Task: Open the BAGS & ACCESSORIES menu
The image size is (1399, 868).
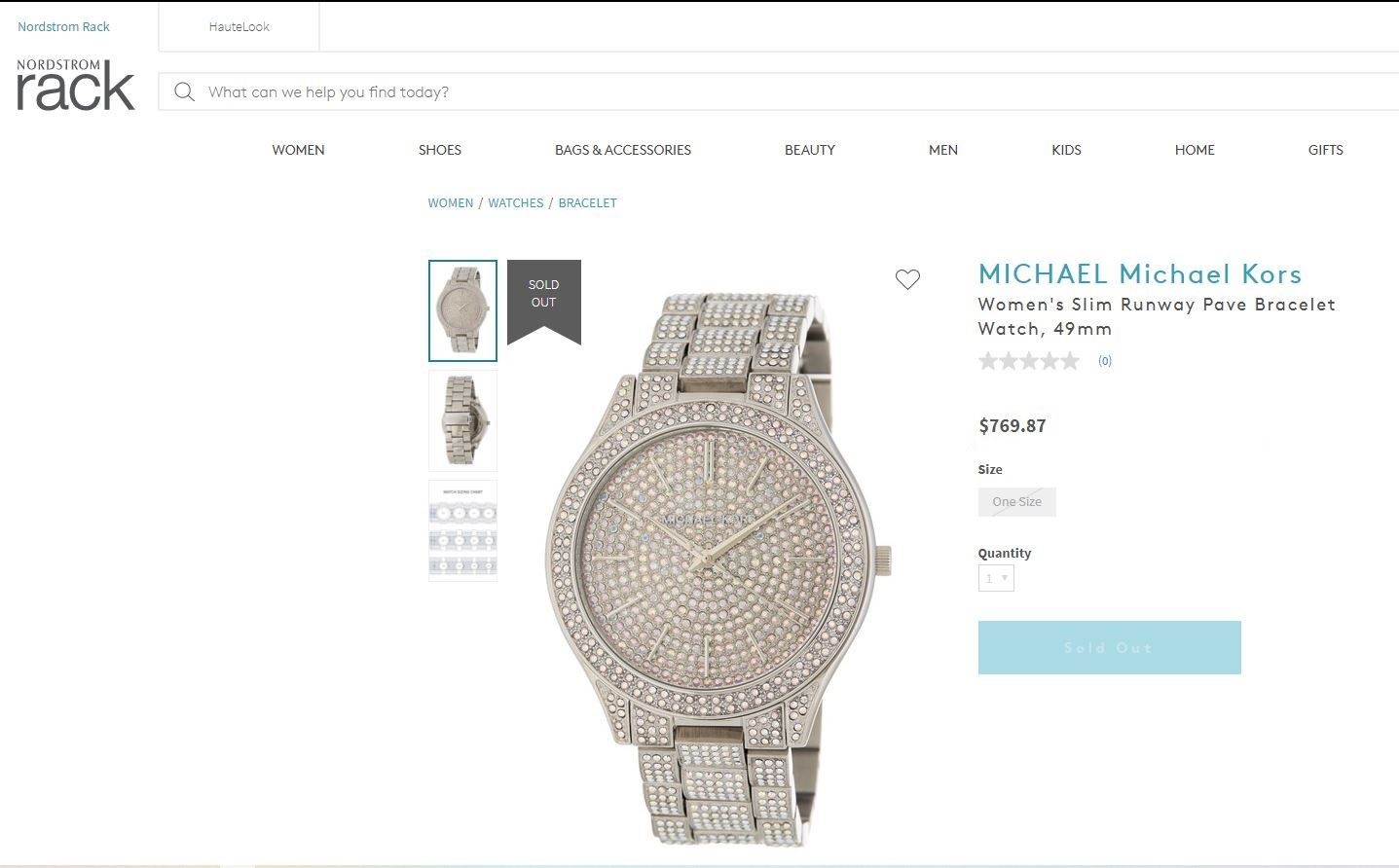Action: pos(623,150)
